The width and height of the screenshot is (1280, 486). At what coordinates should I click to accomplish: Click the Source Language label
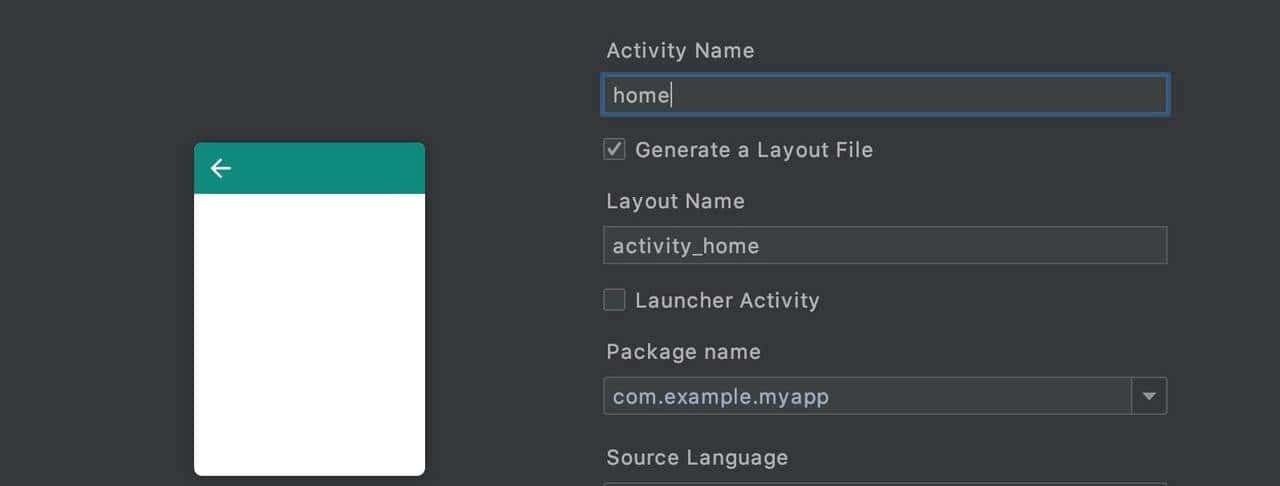(x=697, y=458)
